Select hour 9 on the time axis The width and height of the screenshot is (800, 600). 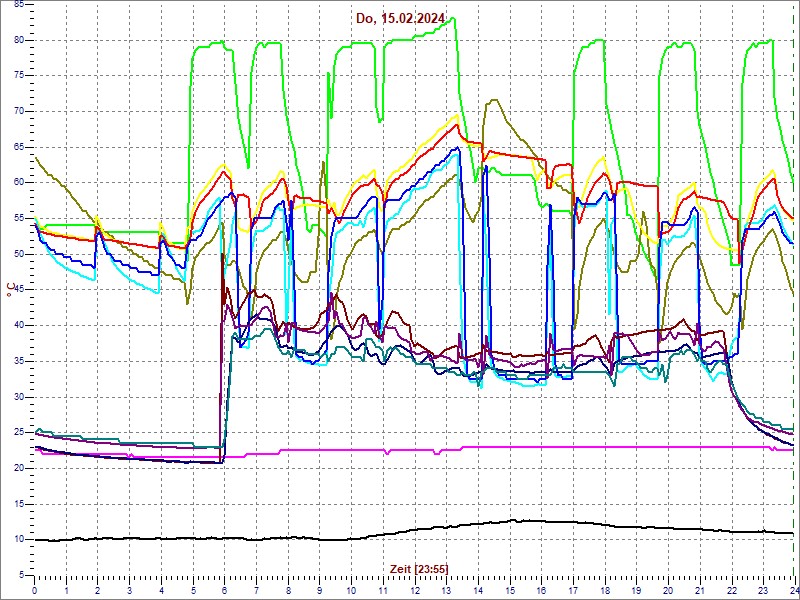click(x=320, y=590)
